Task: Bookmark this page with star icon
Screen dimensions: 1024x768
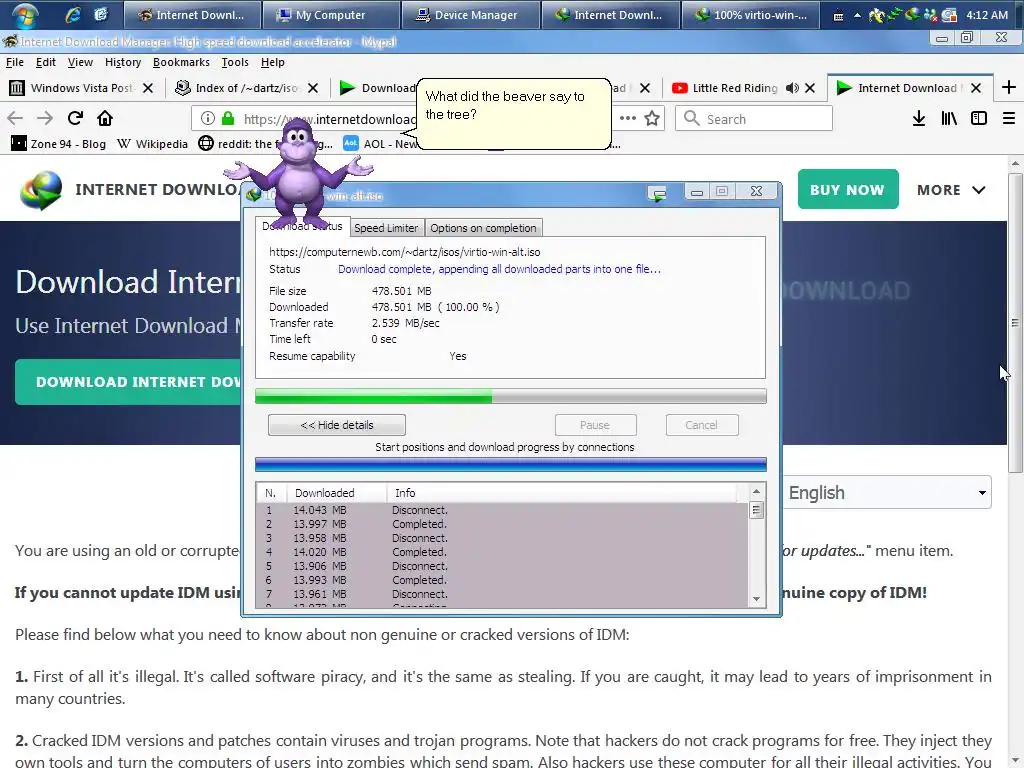Action: [651, 118]
